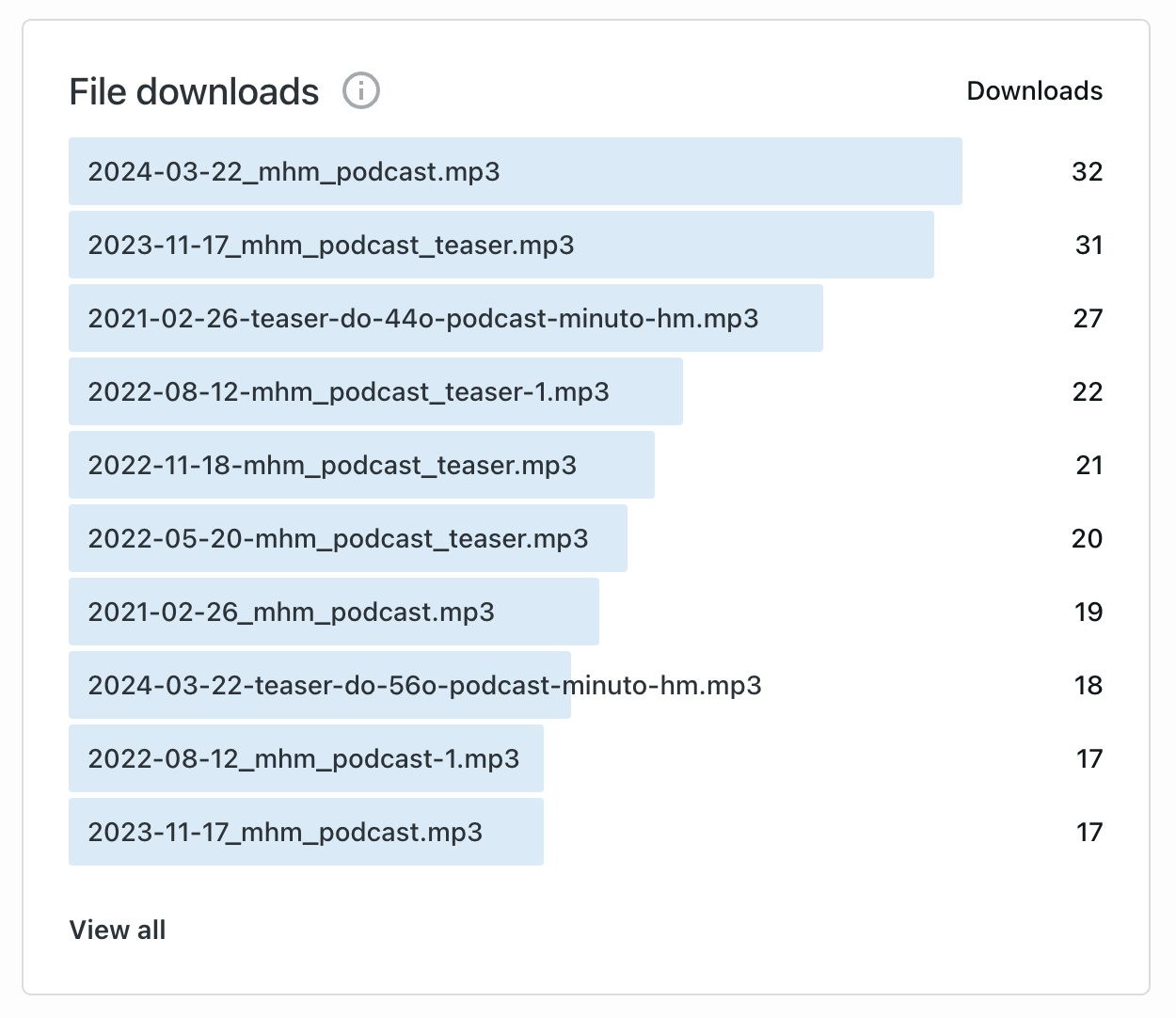The height and width of the screenshot is (1018, 1176).
Task: Click the 2023-11-17_mhm_podcast.mp3 entry
Action: coord(285,833)
